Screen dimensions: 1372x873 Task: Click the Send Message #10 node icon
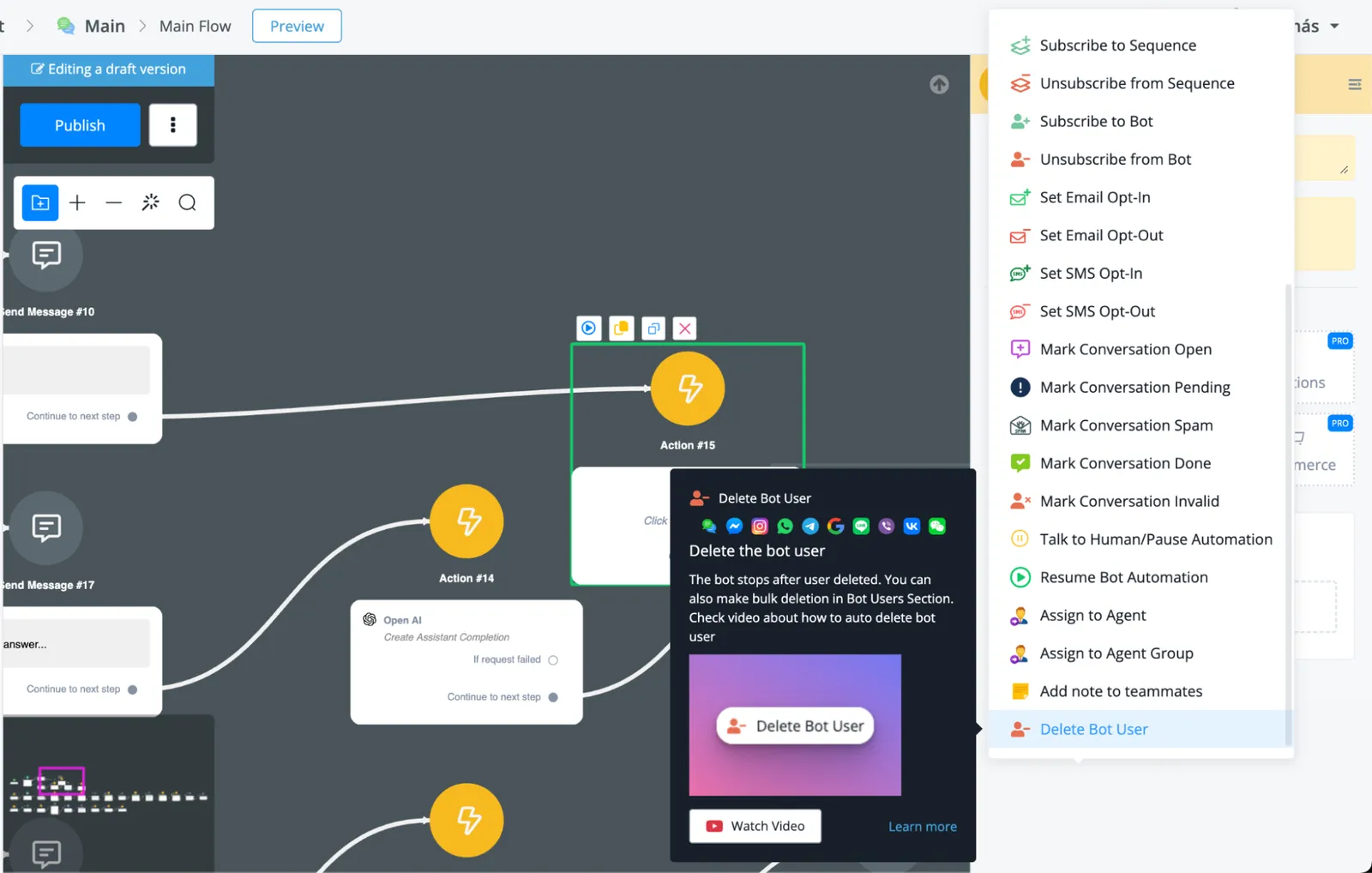(46, 255)
